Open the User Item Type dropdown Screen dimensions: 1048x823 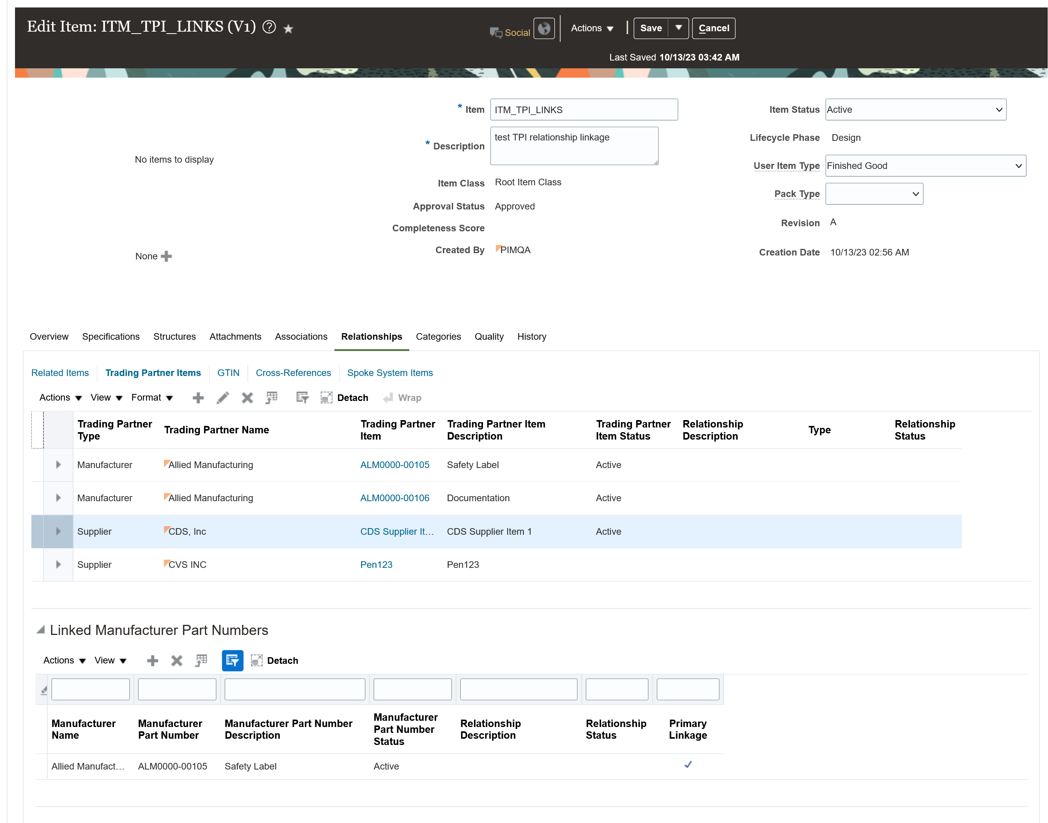(x=926, y=166)
